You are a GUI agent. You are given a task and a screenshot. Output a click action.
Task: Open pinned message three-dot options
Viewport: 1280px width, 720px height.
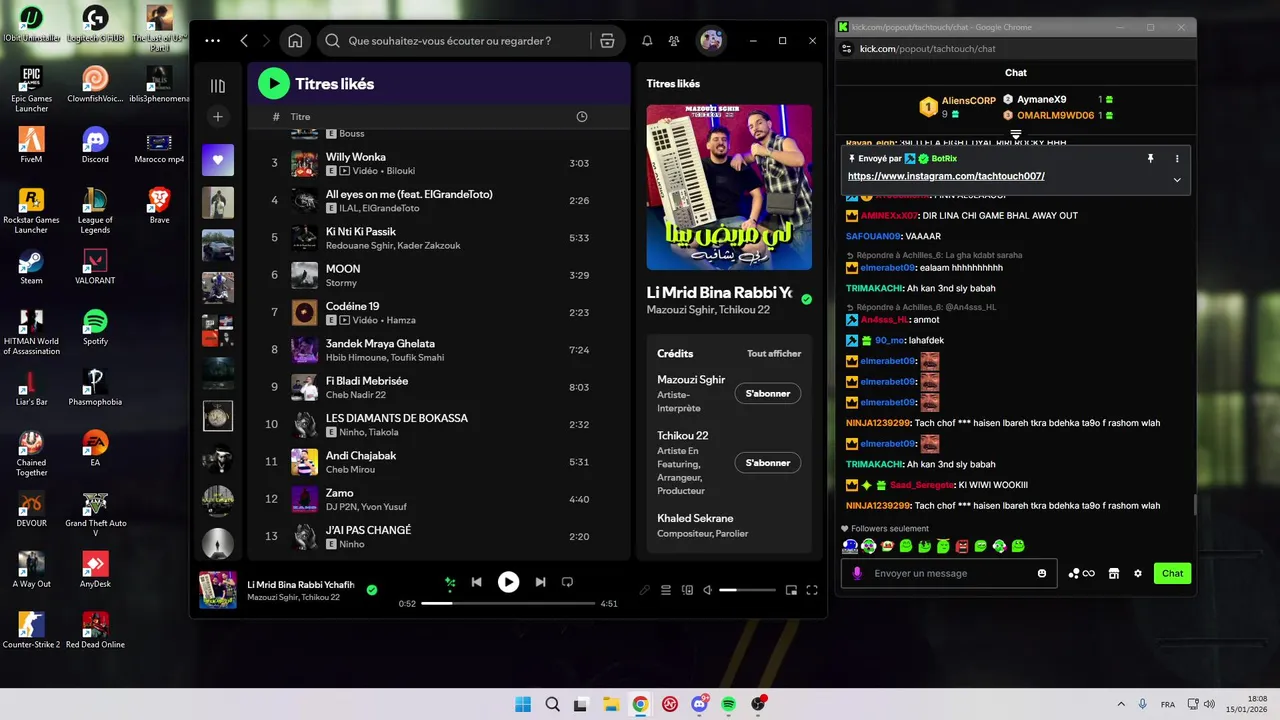click(1177, 158)
